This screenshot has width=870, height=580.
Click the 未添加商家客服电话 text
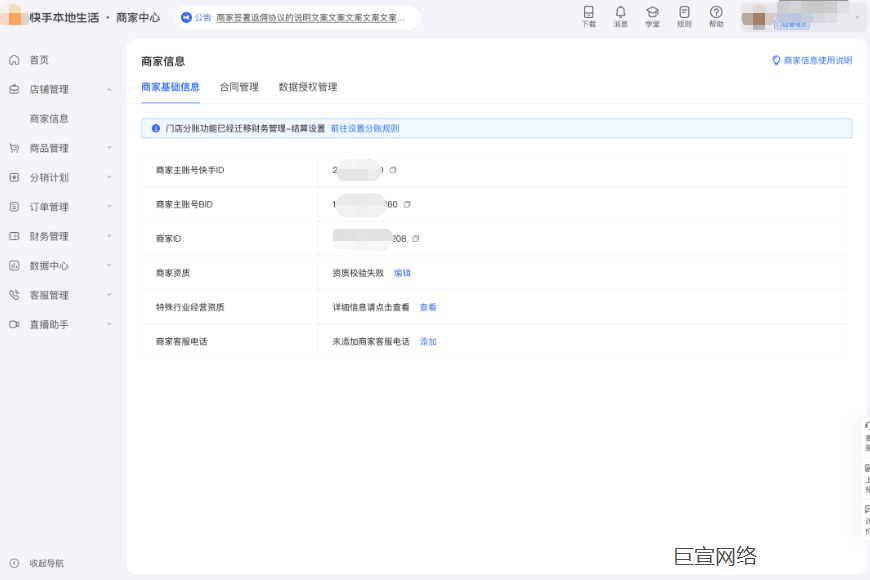click(371, 342)
